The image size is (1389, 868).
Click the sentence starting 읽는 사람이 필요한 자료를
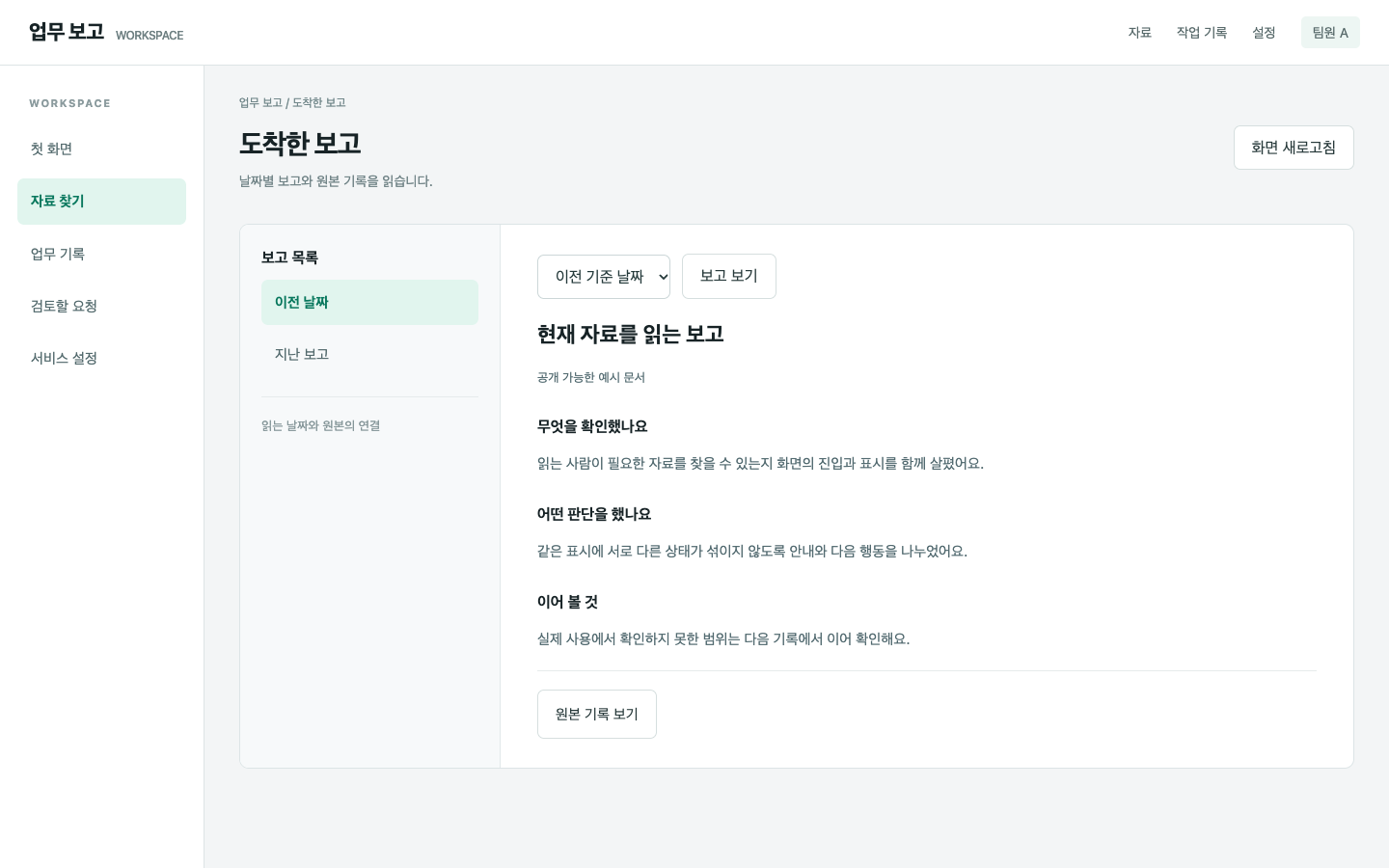[760, 463]
